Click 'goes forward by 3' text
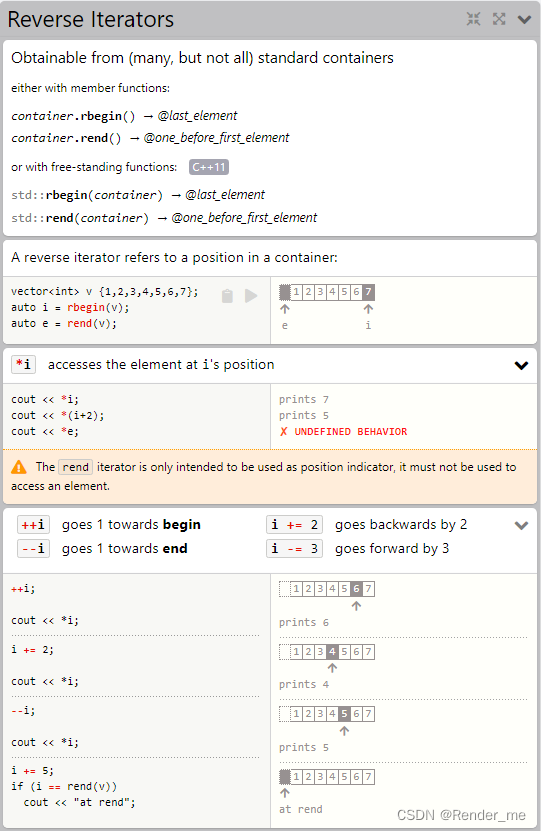541x831 pixels. point(392,549)
